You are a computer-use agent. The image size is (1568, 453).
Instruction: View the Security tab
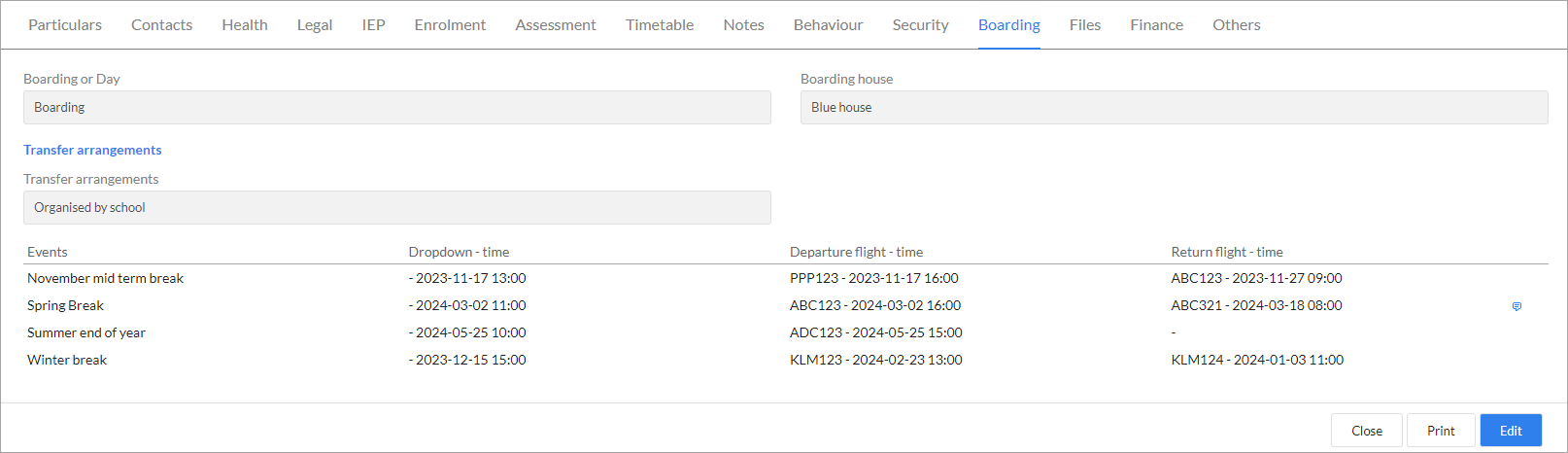point(920,25)
